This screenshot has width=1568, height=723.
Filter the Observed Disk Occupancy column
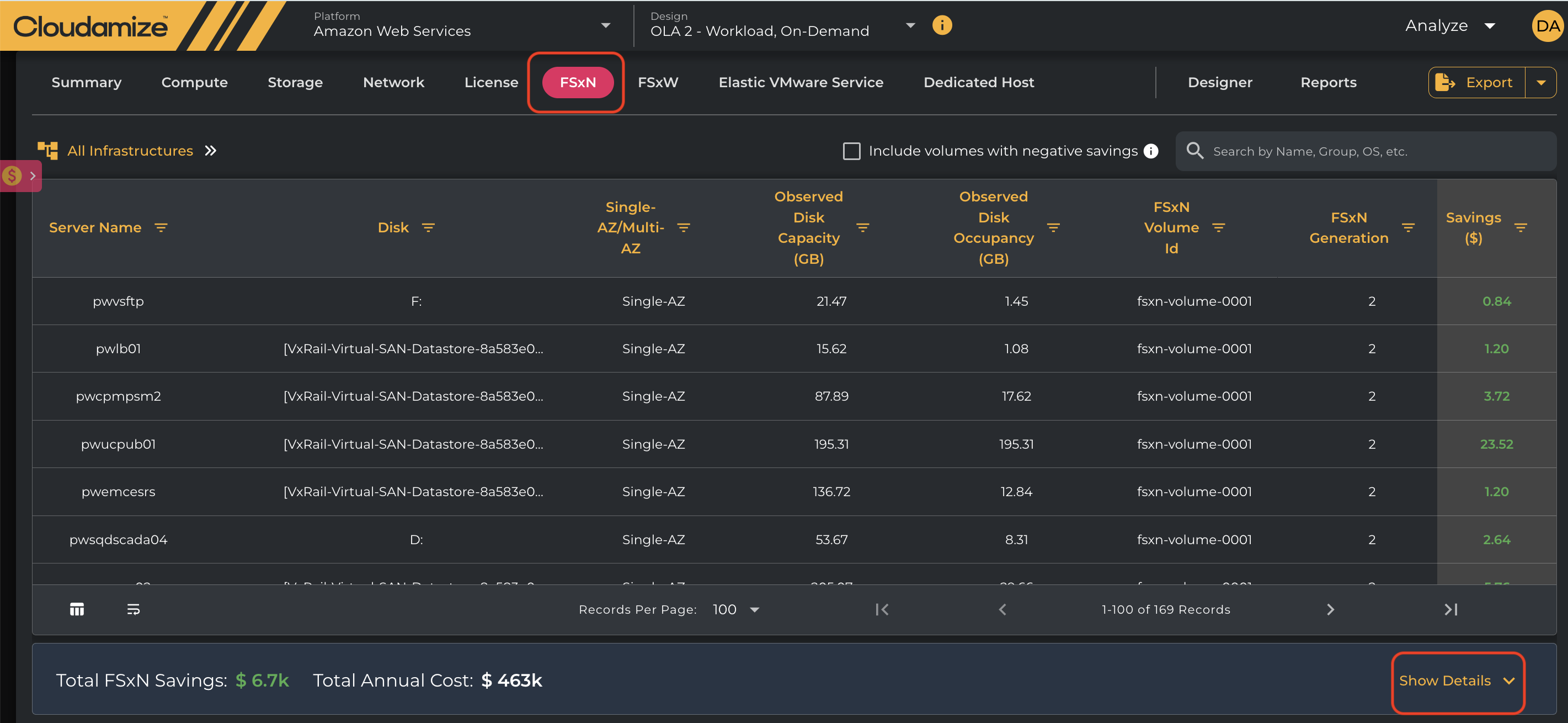click(1053, 227)
